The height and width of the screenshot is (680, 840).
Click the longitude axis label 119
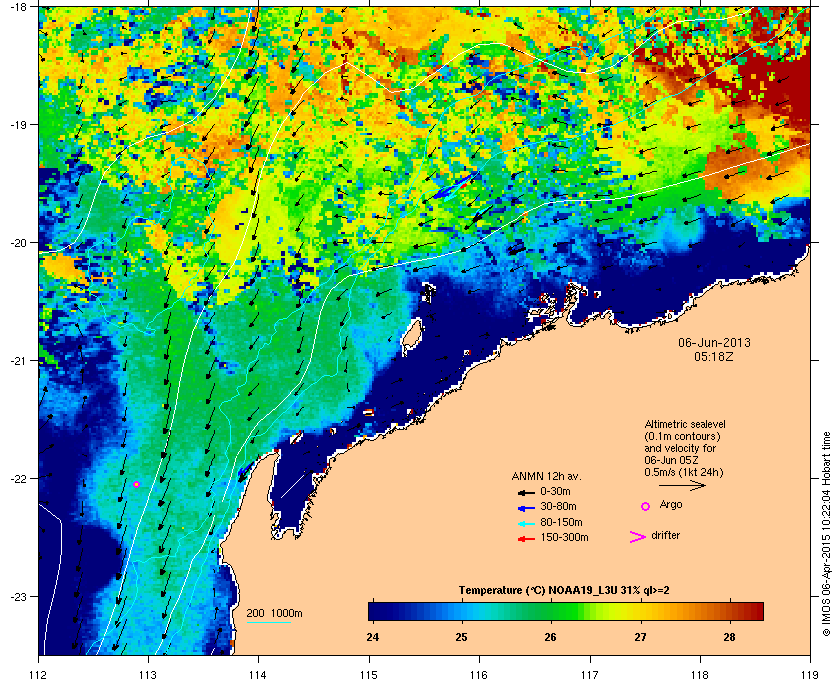tap(810, 674)
